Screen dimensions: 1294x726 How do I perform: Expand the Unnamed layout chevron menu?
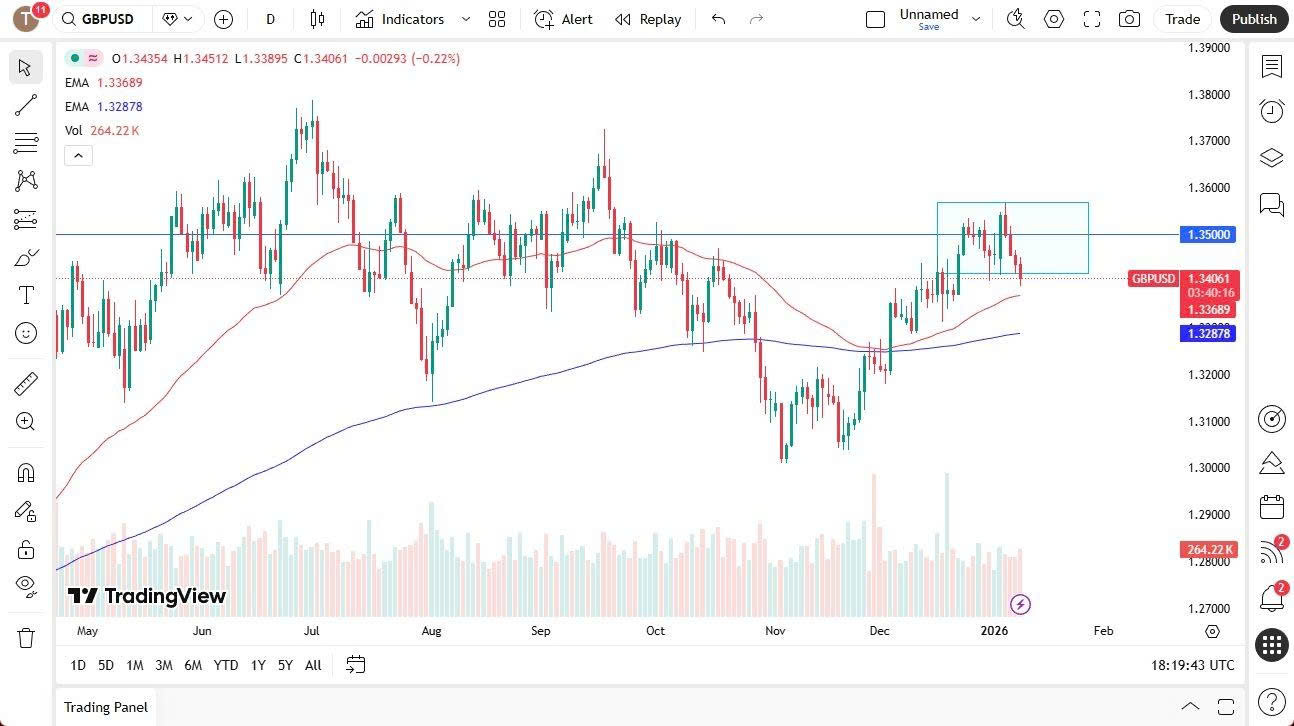coord(977,19)
